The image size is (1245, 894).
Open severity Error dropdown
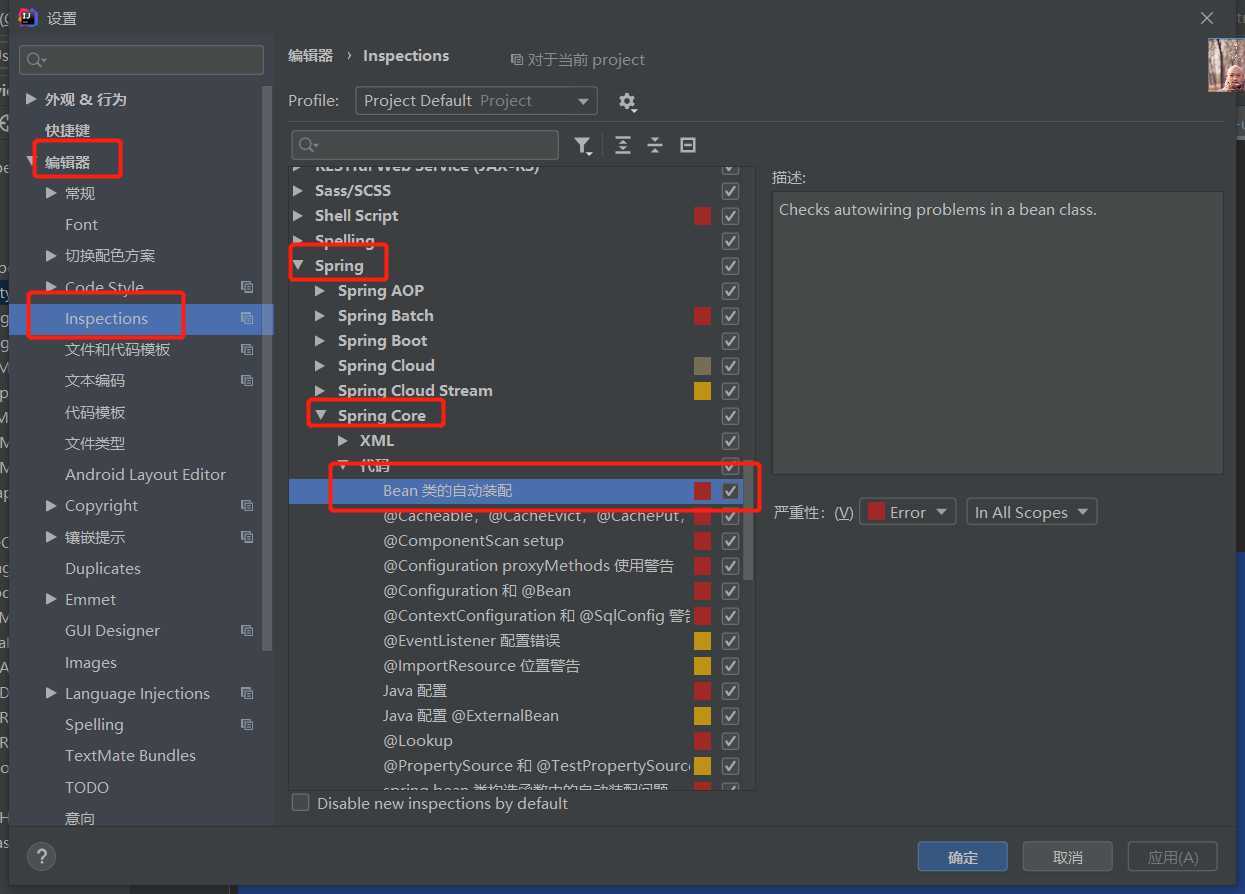point(908,512)
